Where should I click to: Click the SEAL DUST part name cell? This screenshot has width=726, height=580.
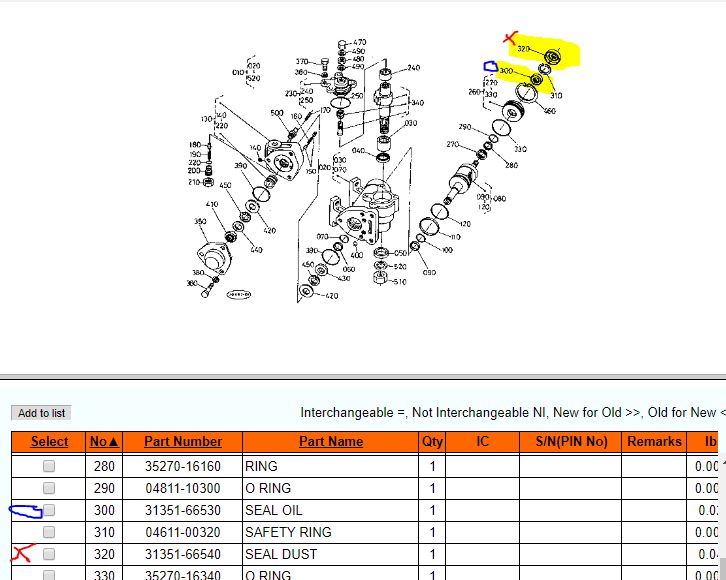pyautogui.click(x=281, y=554)
